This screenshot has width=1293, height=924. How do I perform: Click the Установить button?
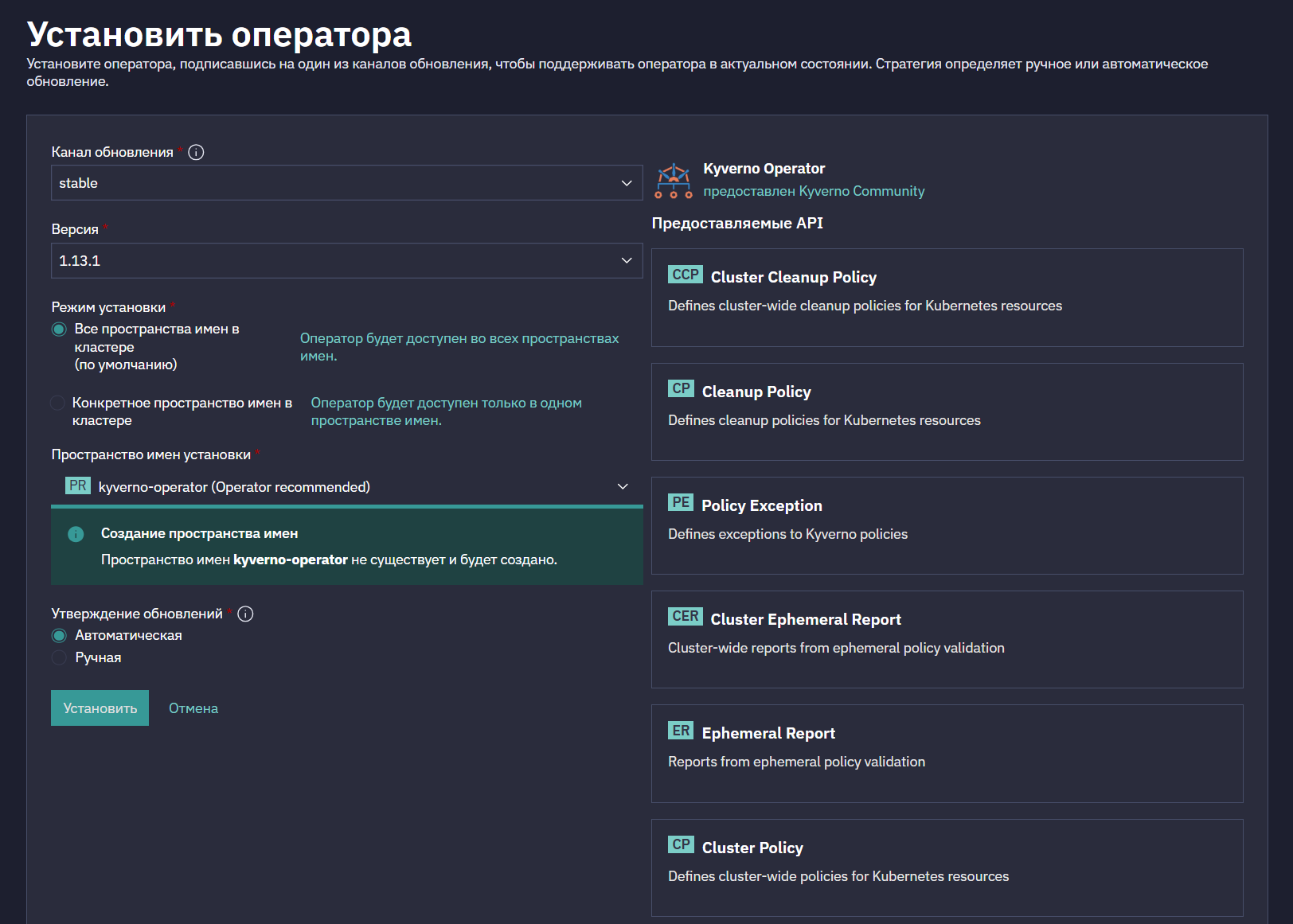coord(100,708)
